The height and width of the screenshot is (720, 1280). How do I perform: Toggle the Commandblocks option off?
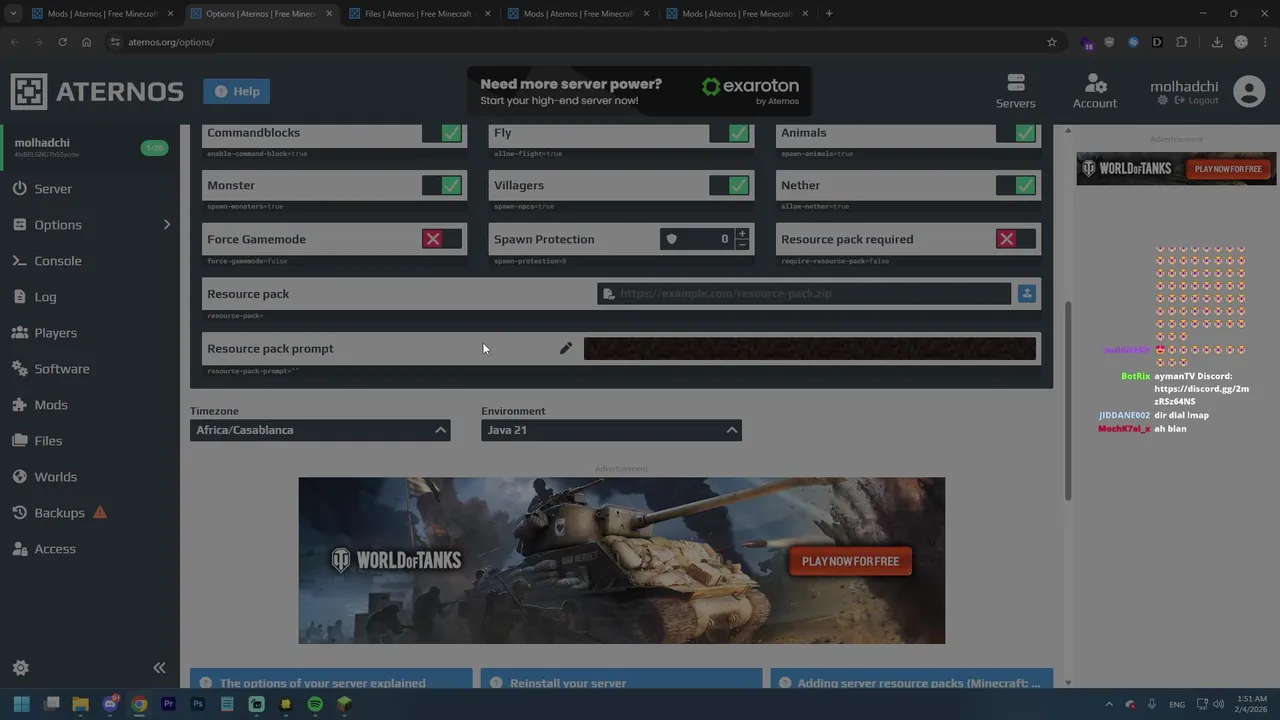click(442, 133)
